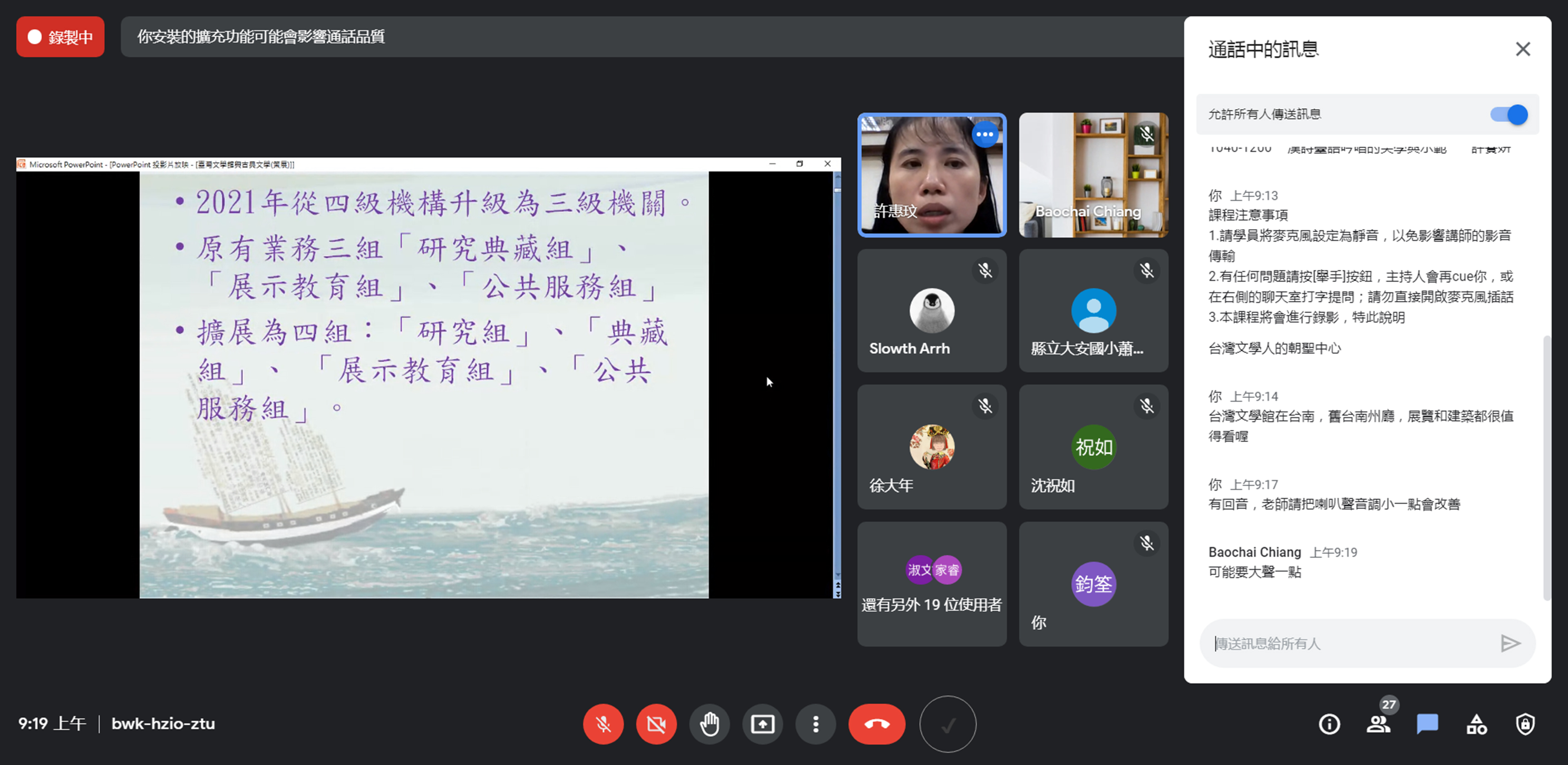Open the meeting details info icon
1568x765 pixels.
[x=1329, y=724]
